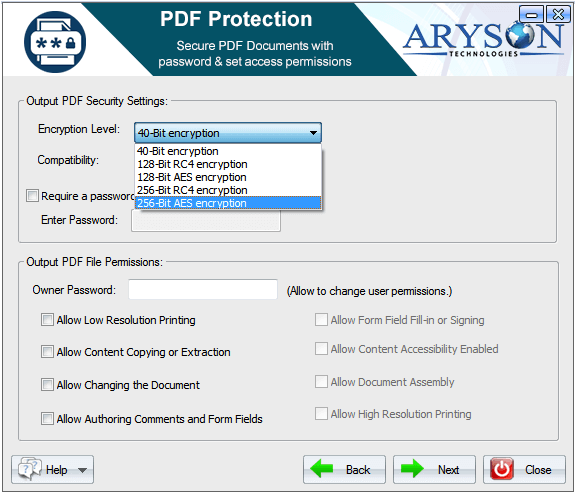The width and height of the screenshot is (575, 493).
Task: Expand the Help button dropdown arrow
Action: (83, 470)
